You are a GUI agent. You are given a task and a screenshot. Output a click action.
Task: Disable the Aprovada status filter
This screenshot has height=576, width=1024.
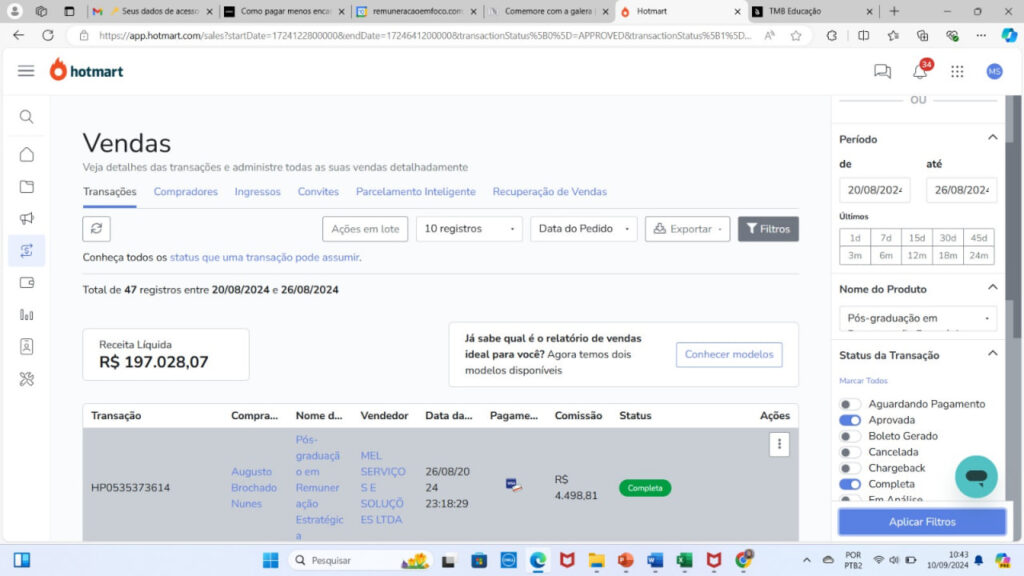pyautogui.click(x=850, y=420)
